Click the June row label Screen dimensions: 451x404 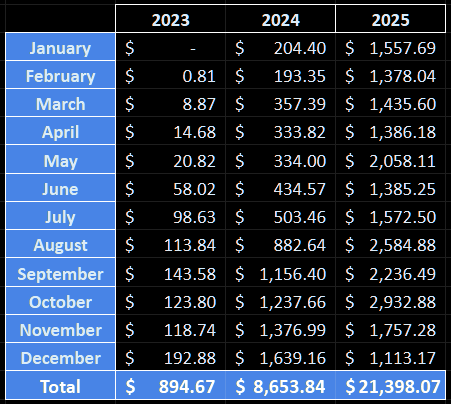[x=60, y=188]
